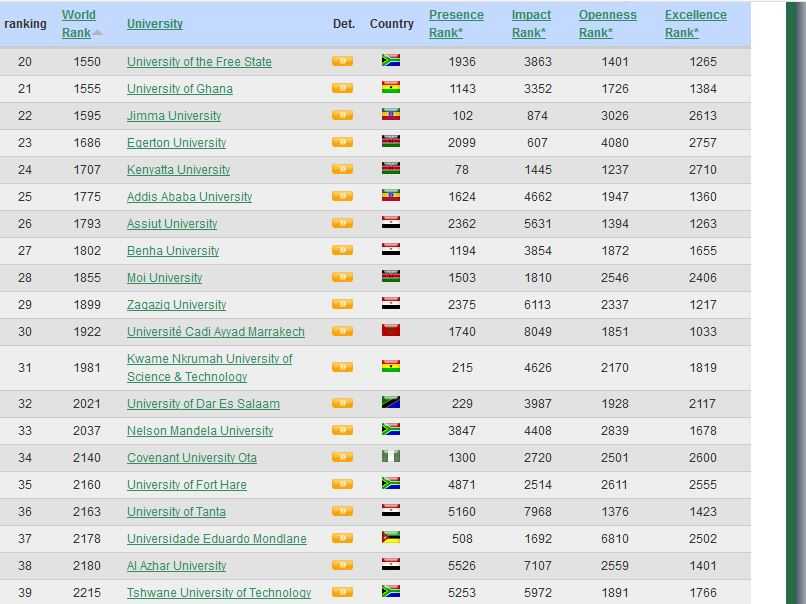
Task: Open the Zagazig University link
Action: tap(176, 305)
